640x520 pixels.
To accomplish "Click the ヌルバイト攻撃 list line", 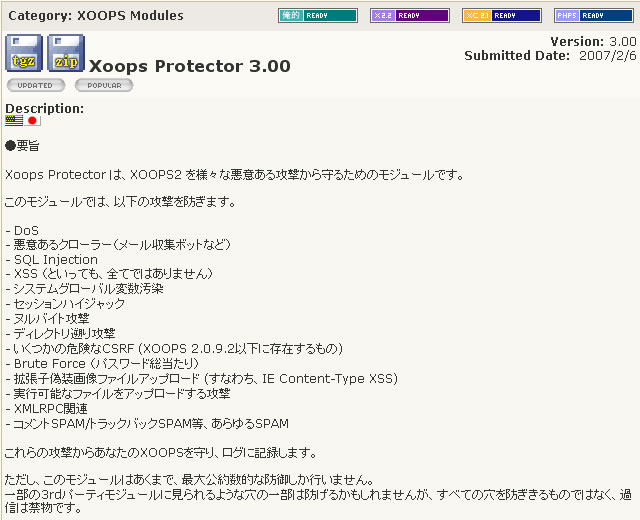I will (x=47, y=319).
